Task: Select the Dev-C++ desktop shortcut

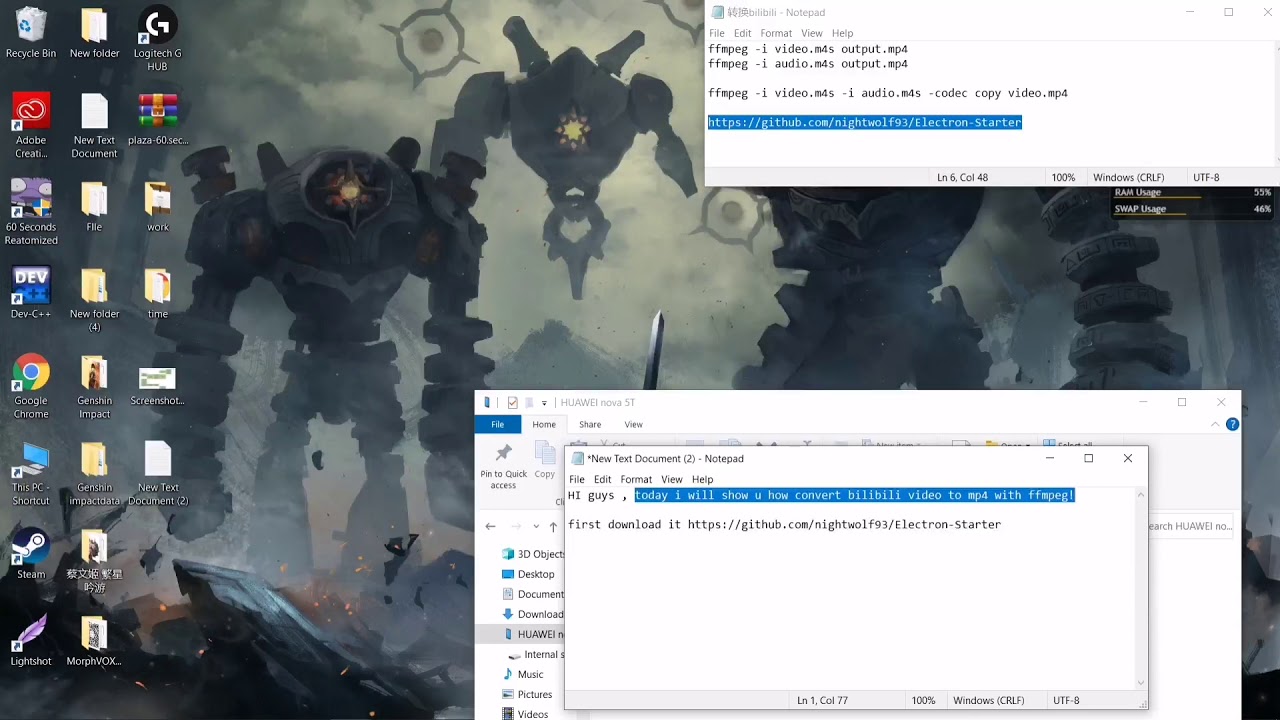Action: [x=31, y=293]
